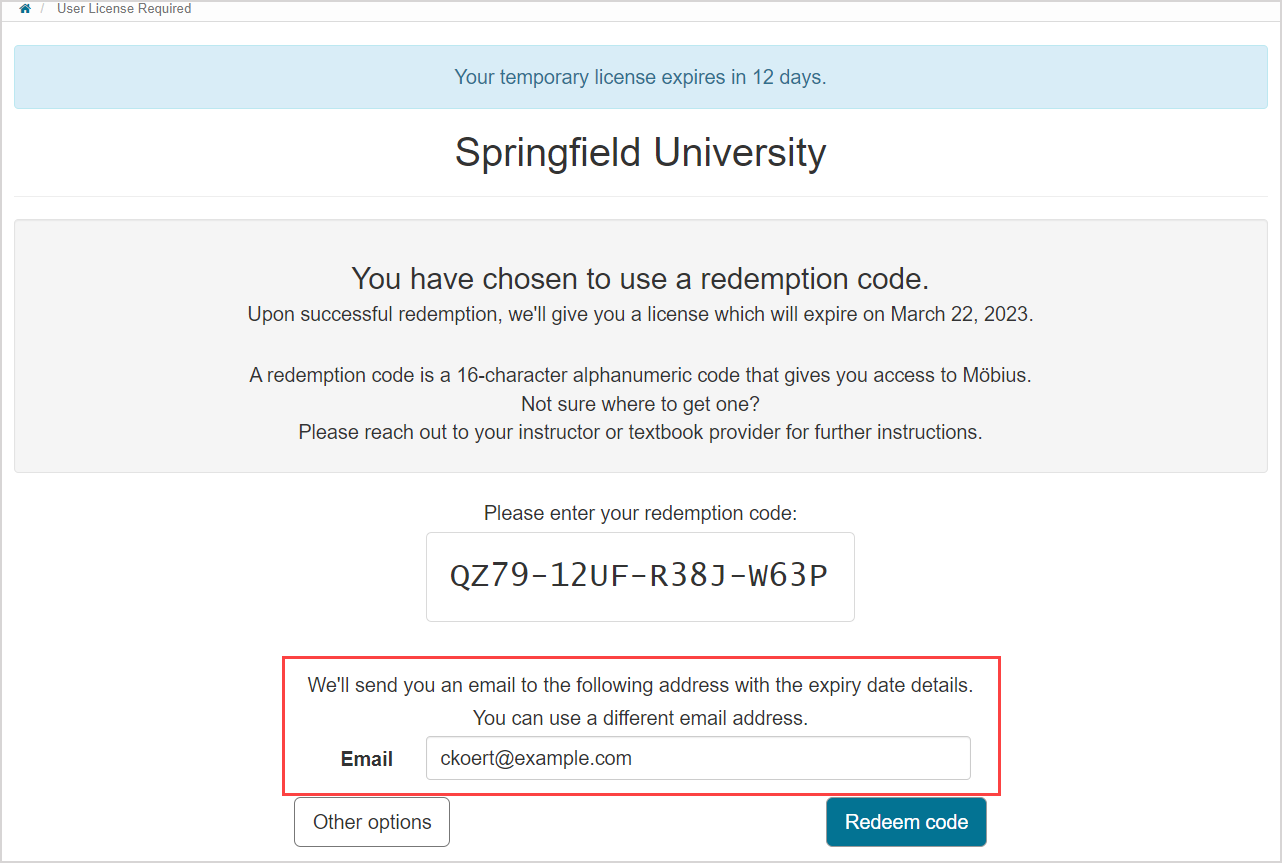Viewport: 1282px width, 863px height.
Task: Select the Springfield University heading
Action: [640, 153]
